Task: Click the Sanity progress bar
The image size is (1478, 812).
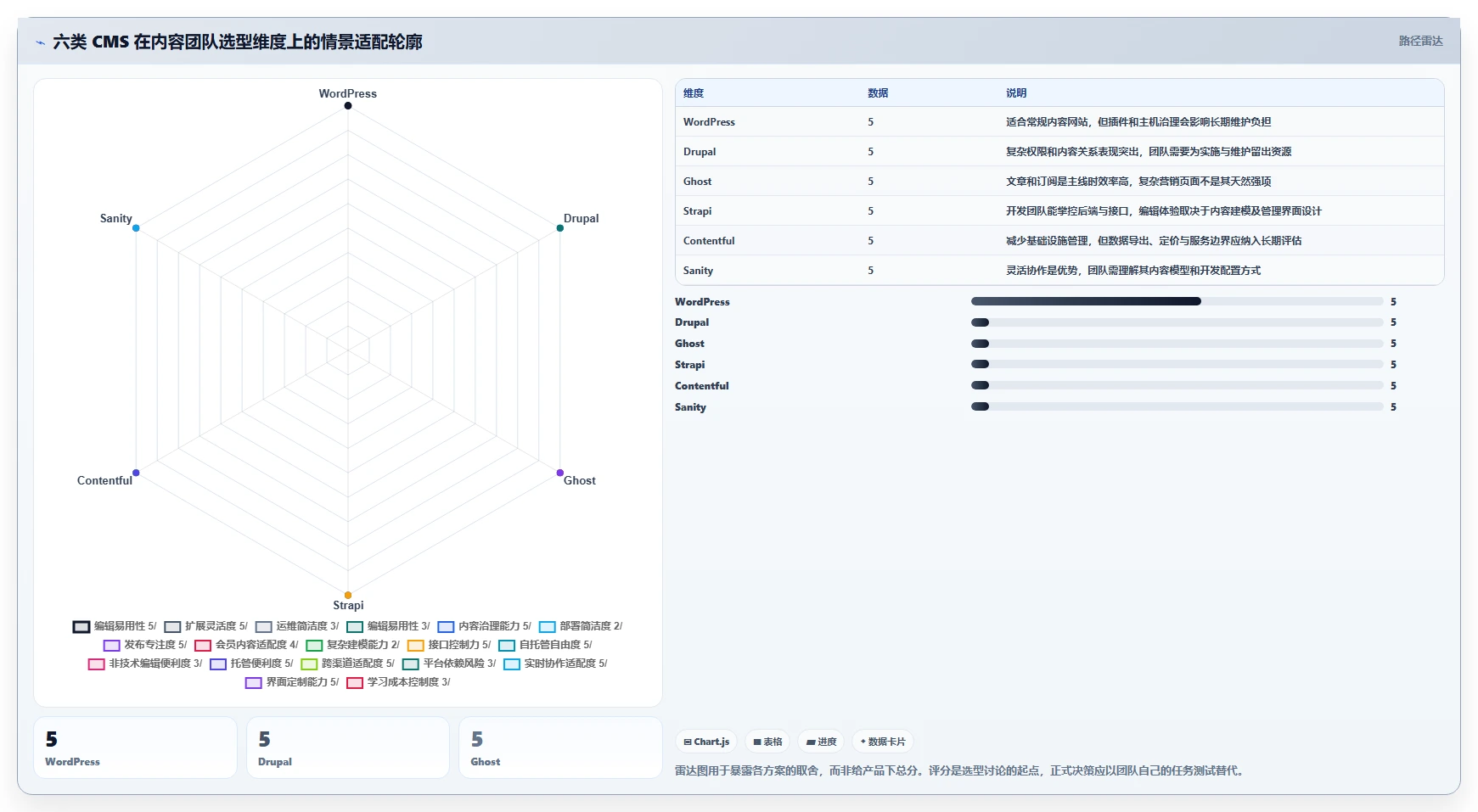Action: 1177,406
